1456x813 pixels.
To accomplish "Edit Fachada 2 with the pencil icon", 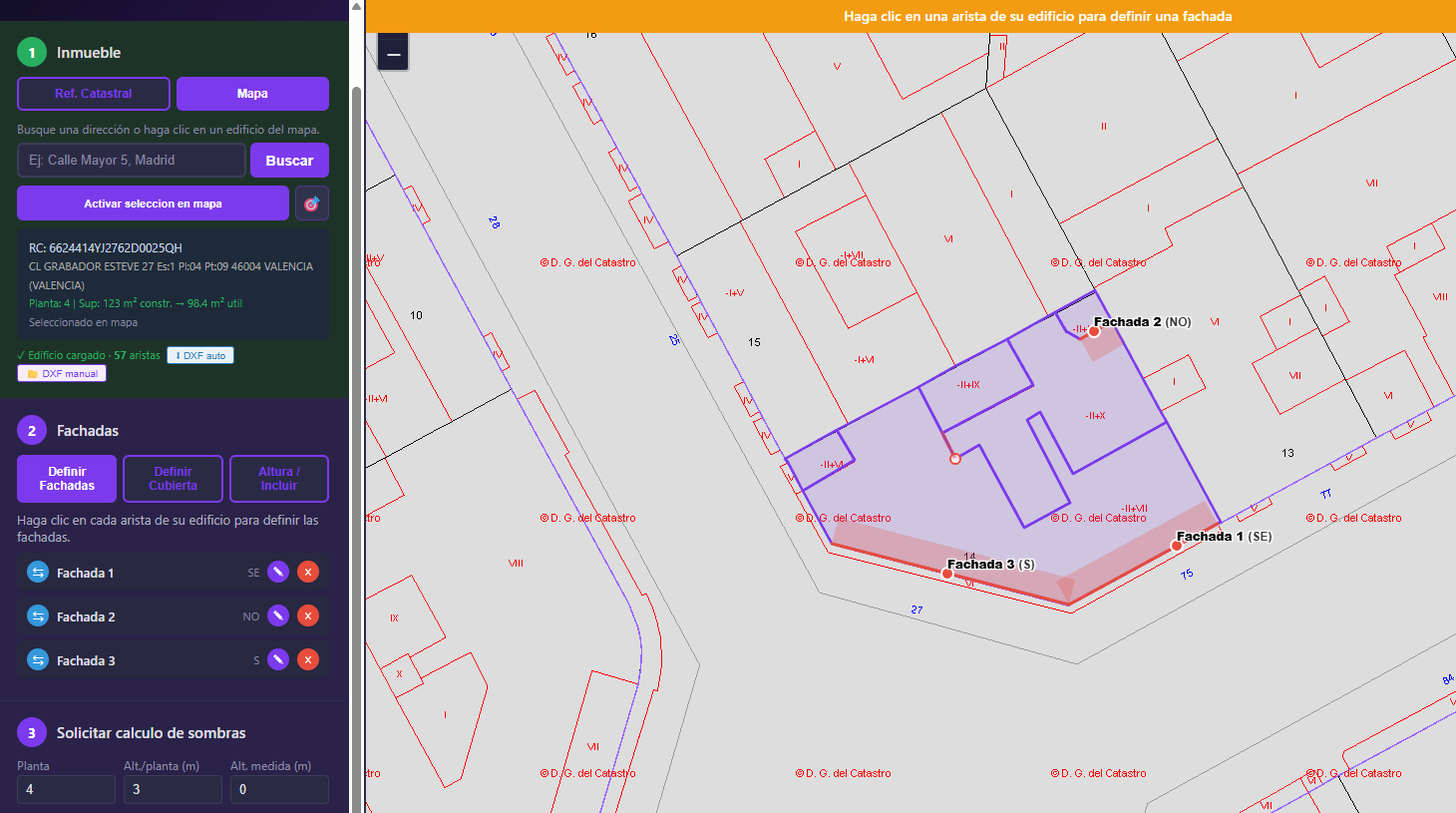I will (x=278, y=616).
